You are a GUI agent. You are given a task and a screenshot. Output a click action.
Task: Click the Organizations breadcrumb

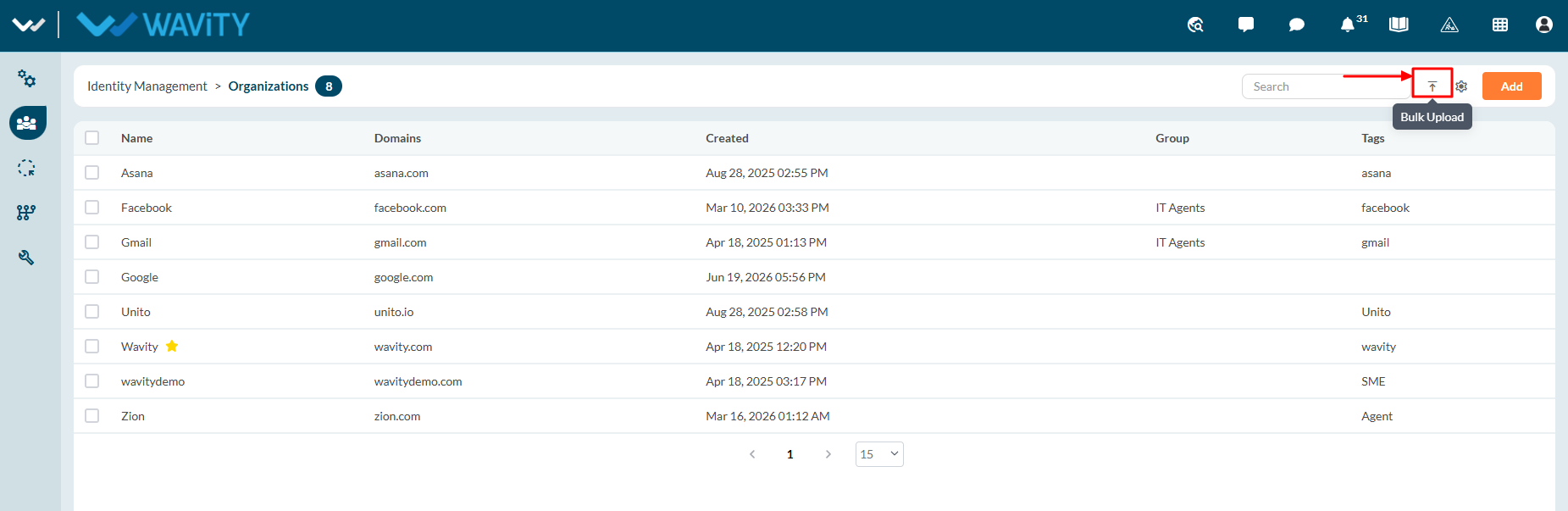click(x=269, y=86)
